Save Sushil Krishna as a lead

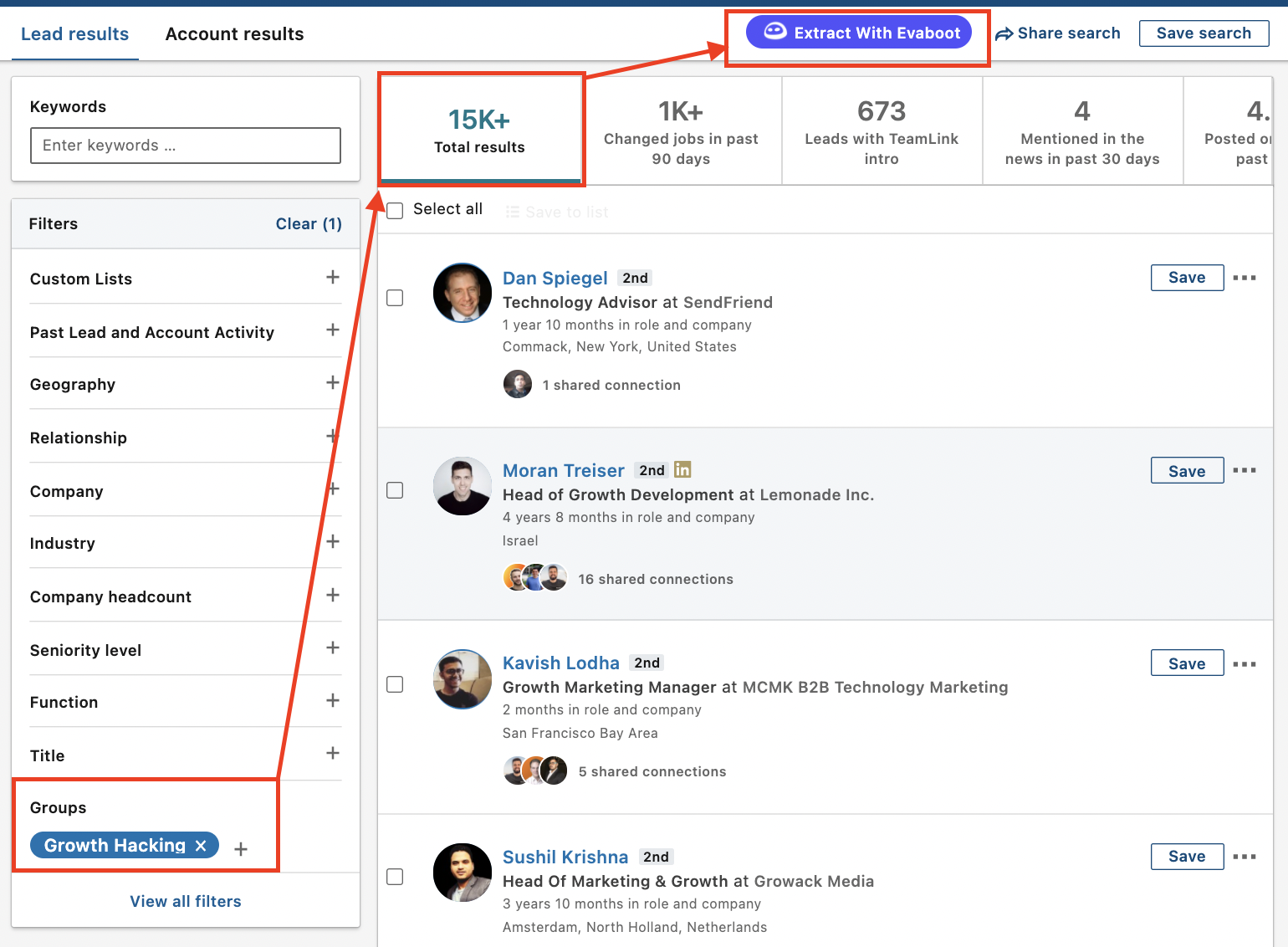click(x=1187, y=856)
